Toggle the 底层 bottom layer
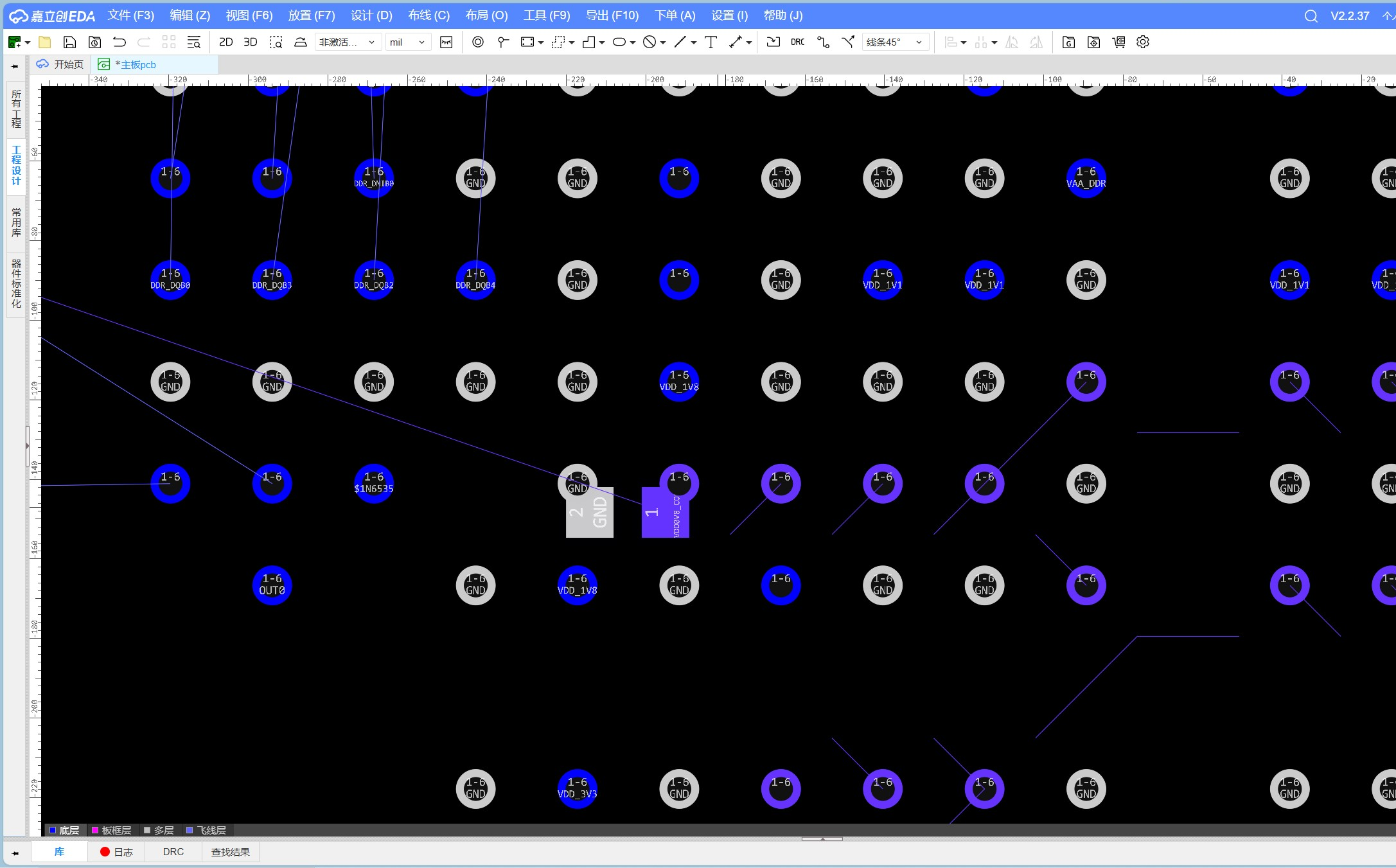Image resolution: width=1396 pixels, height=868 pixels. point(64,830)
